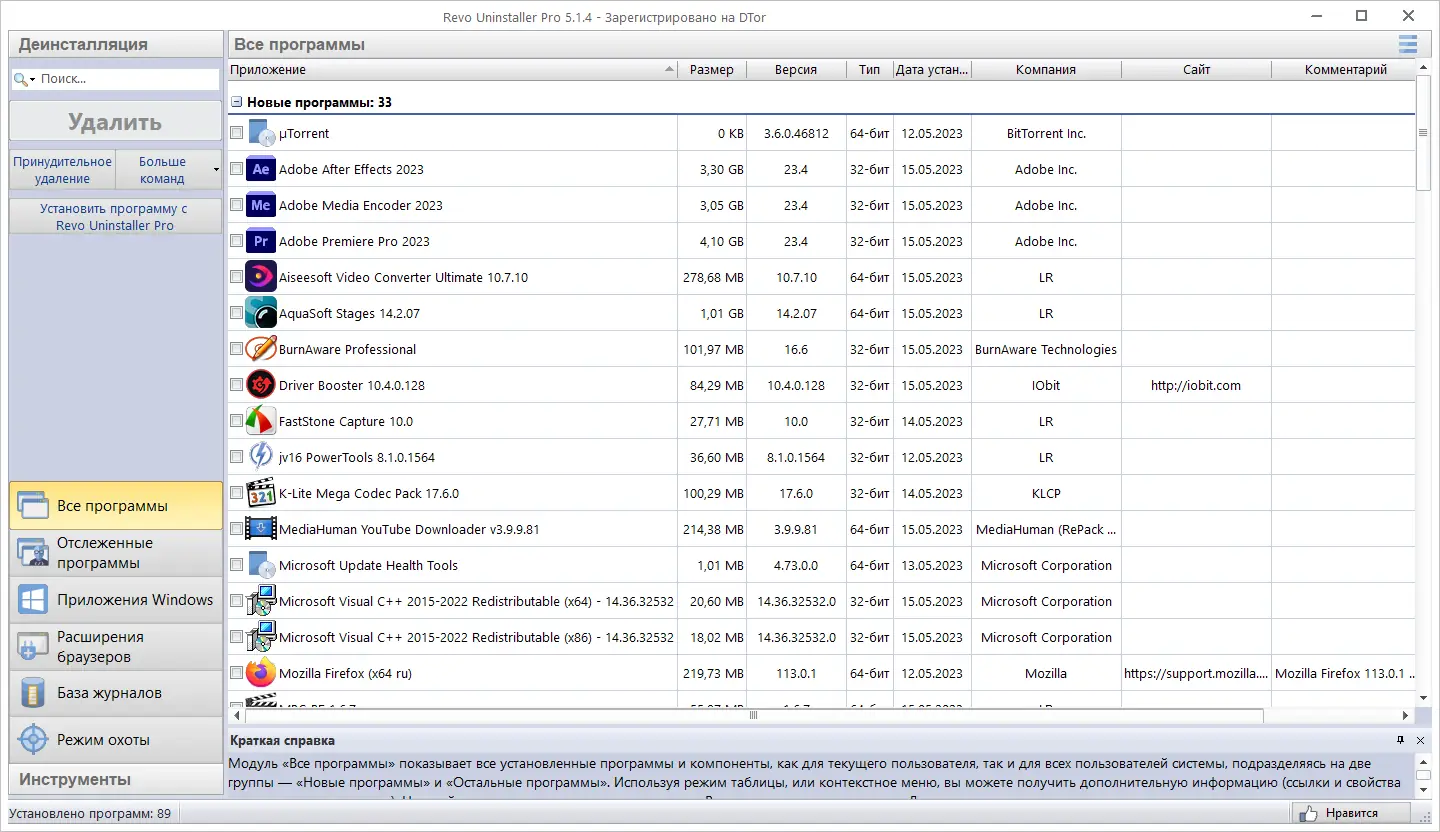Viewport: 1440px width, 832px height.
Task: Open Приложения Windows section
Action: point(116,600)
